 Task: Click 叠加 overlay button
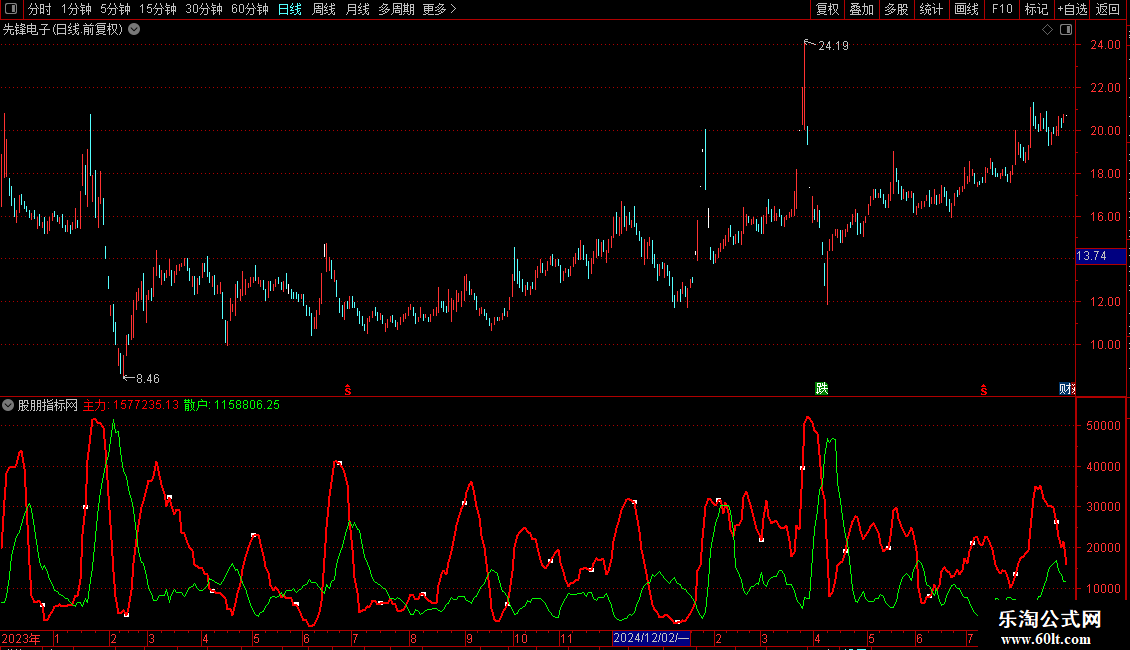click(x=861, y=9)
